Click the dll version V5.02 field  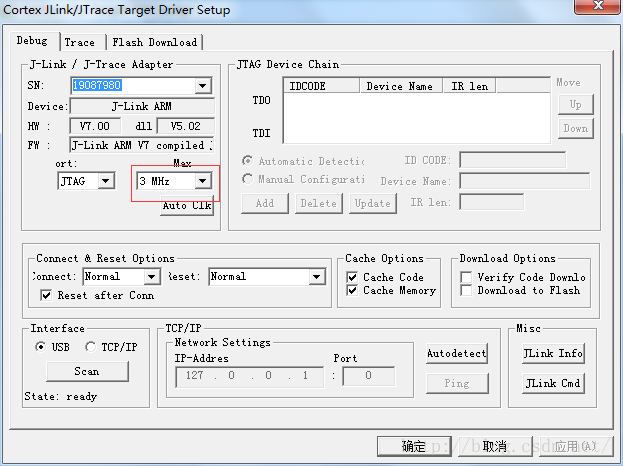click(x=186, y=126)
